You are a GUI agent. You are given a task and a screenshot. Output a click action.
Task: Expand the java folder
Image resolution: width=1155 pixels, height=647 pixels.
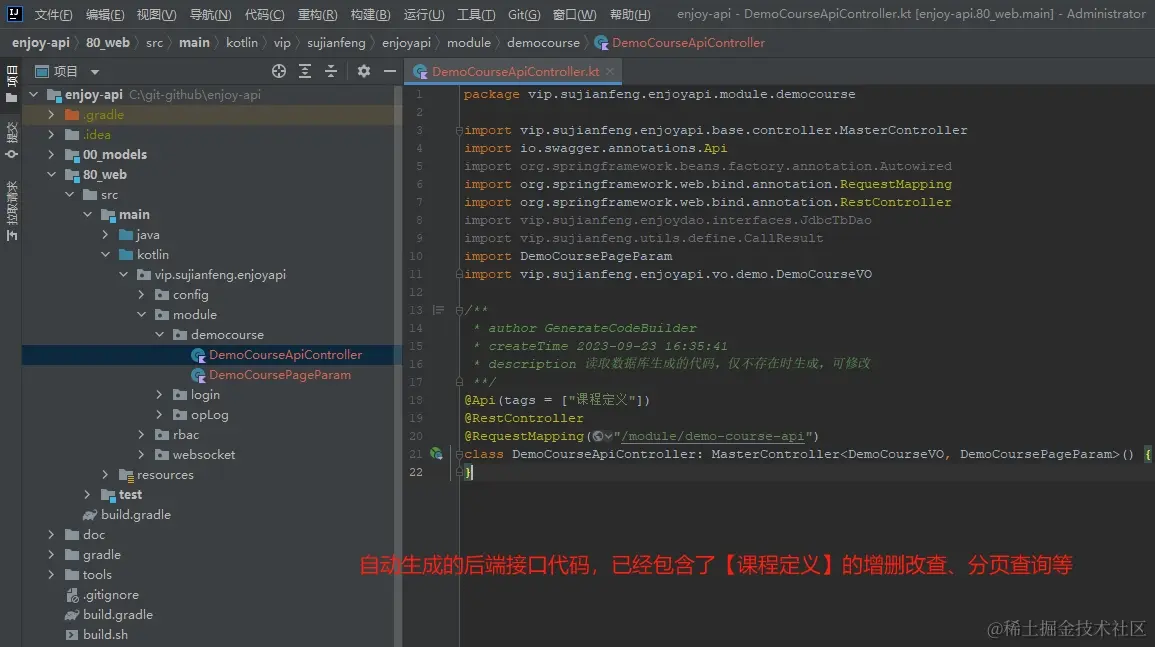(105, 234)
